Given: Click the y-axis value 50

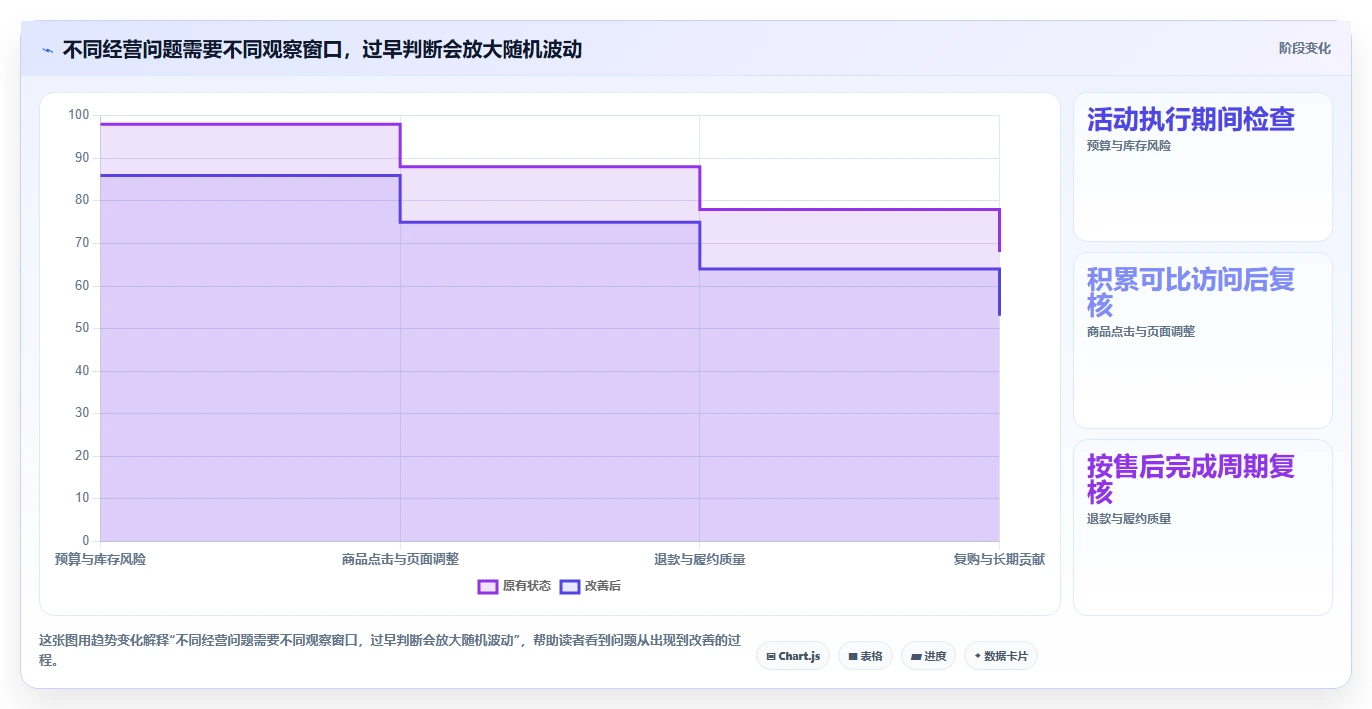Looking at the screenshot, I should point(82,328).
